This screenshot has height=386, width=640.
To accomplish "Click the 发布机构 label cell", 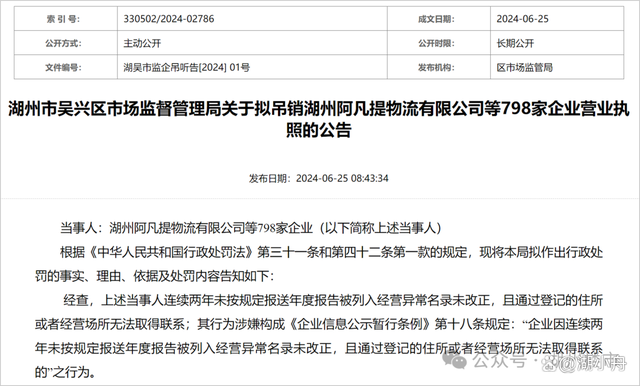I will point(439,67).
